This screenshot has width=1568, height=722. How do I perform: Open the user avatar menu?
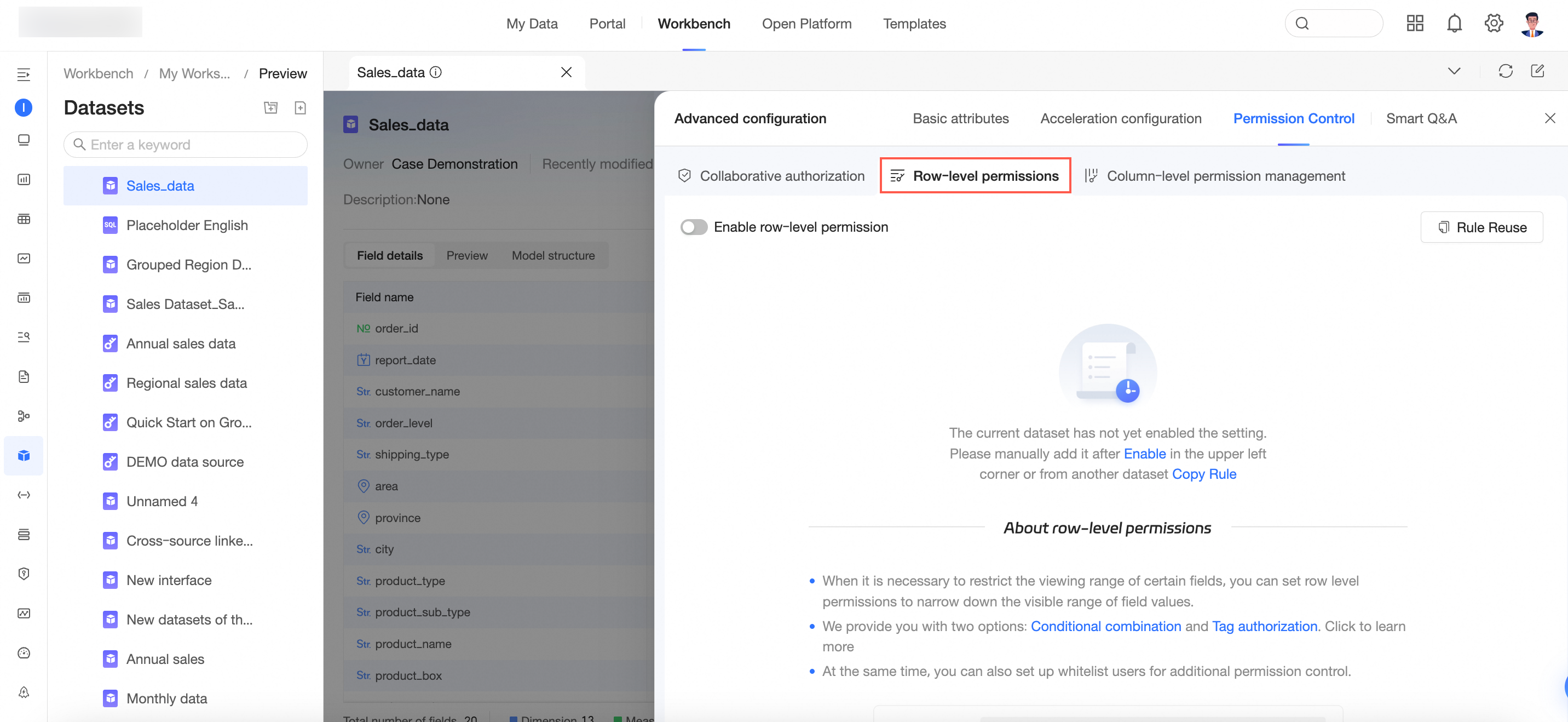tap(1532, 24)
